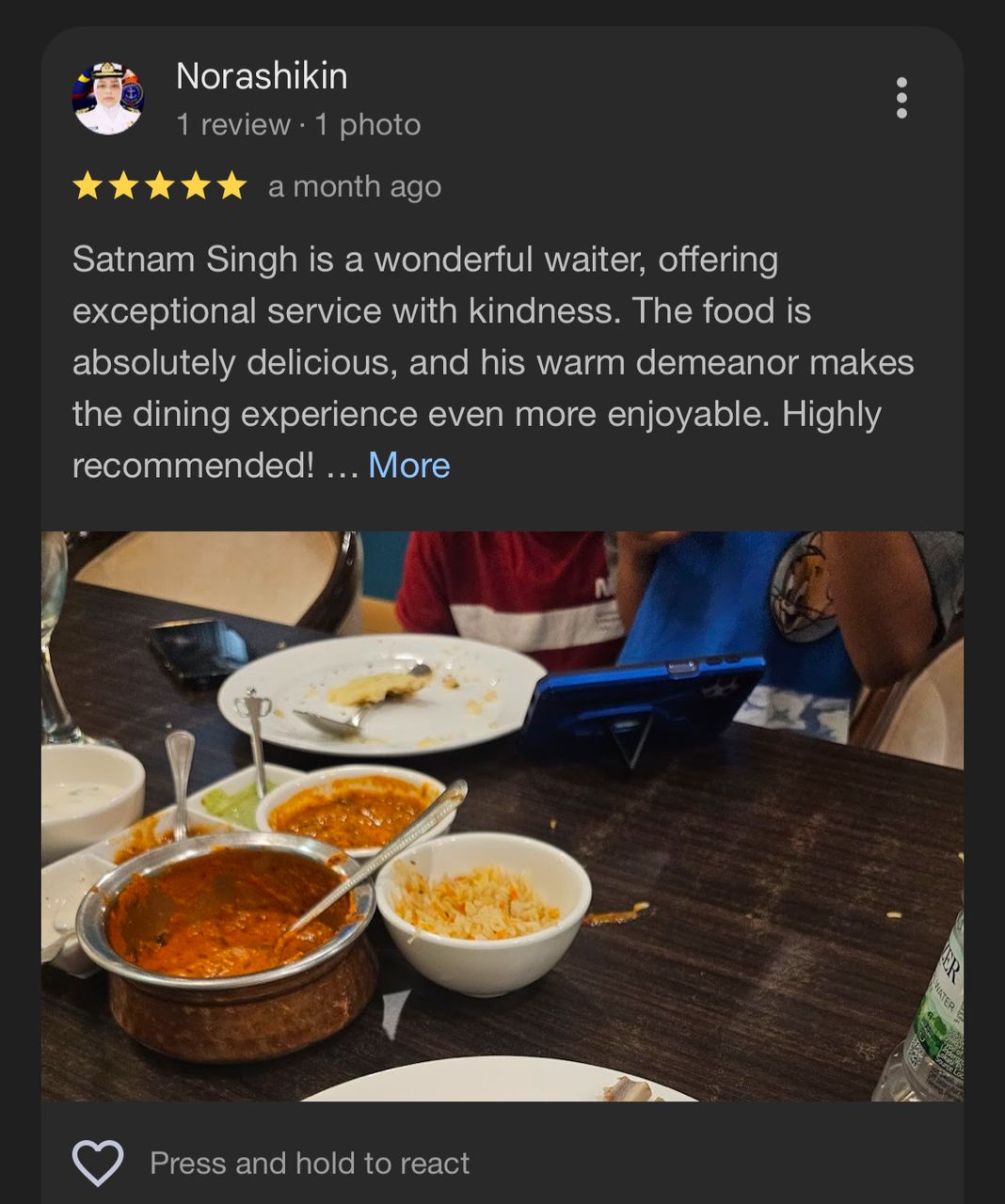Open the attached restaurant table photo

click(x=502, y=816)
